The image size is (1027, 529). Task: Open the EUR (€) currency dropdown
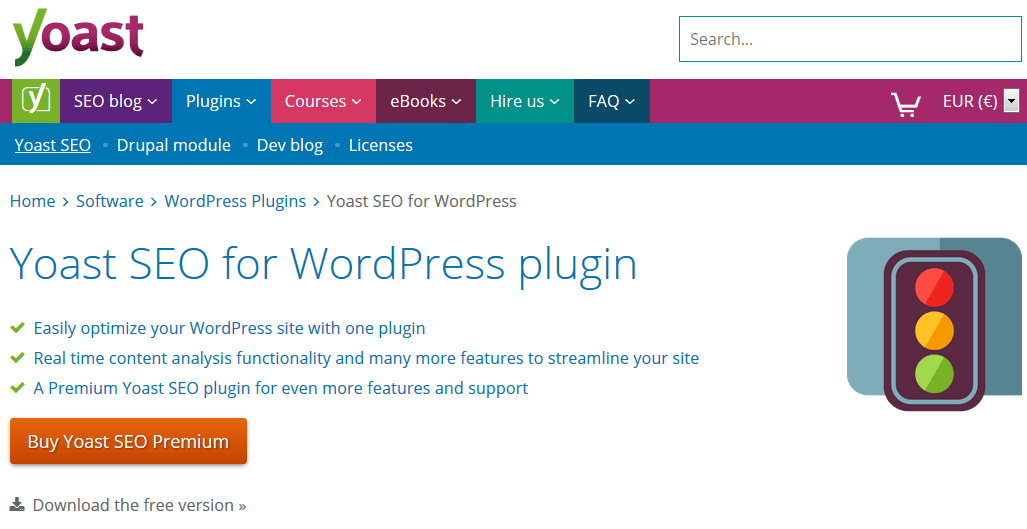pos(980,101)
